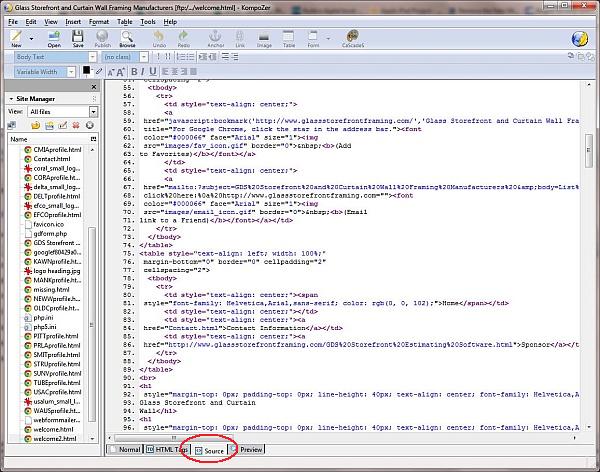Toggle align left
This screenshot has height=472, width=600.
point(166,72)
